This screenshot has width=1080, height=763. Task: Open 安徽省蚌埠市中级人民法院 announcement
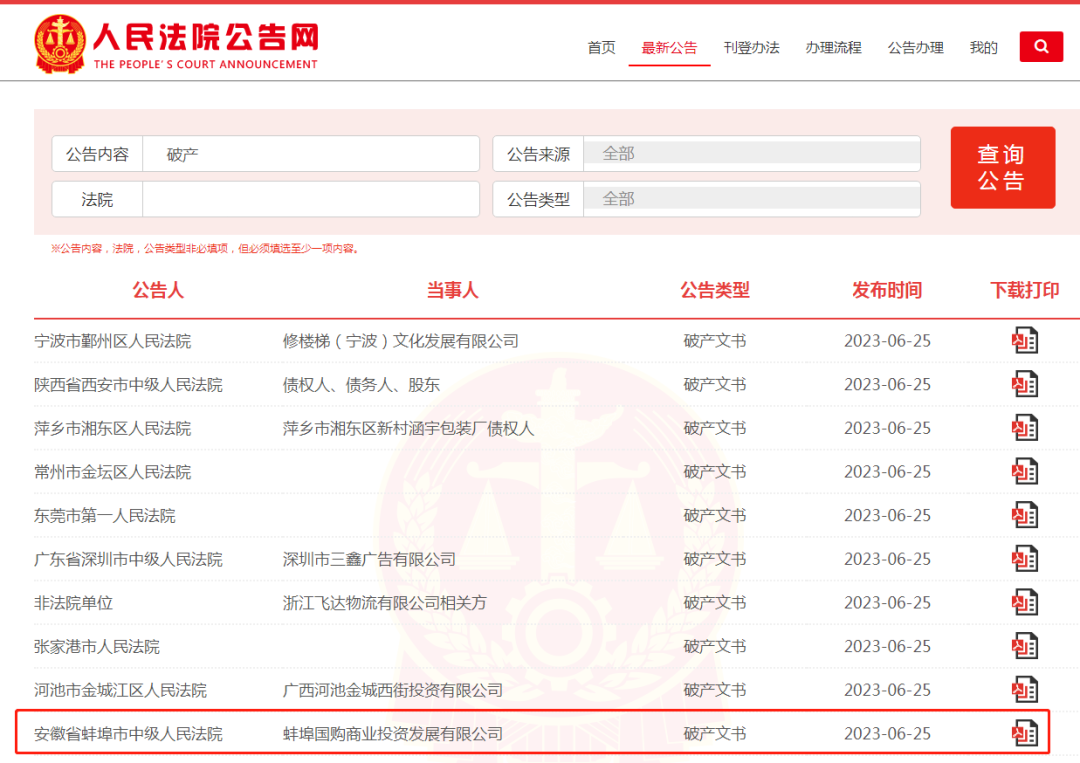(128, 734)
